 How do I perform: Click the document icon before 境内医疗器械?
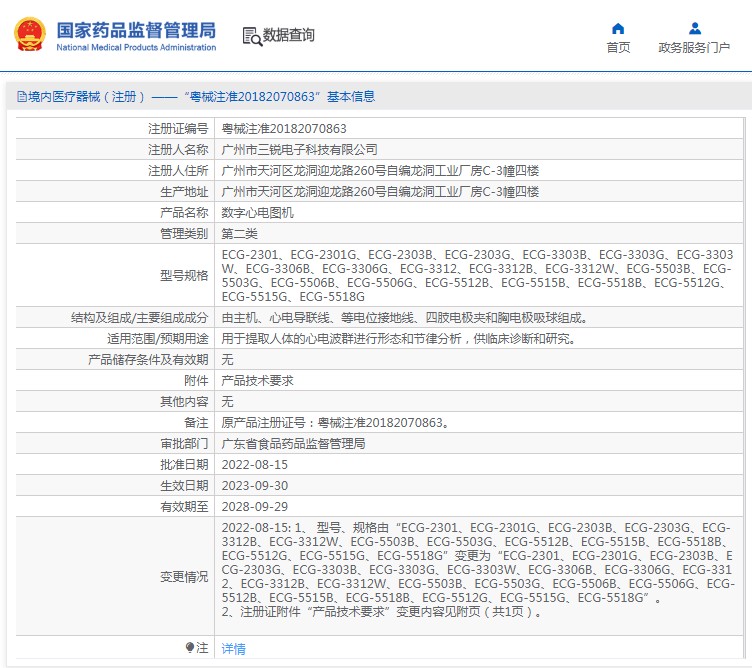click(21, 97)
